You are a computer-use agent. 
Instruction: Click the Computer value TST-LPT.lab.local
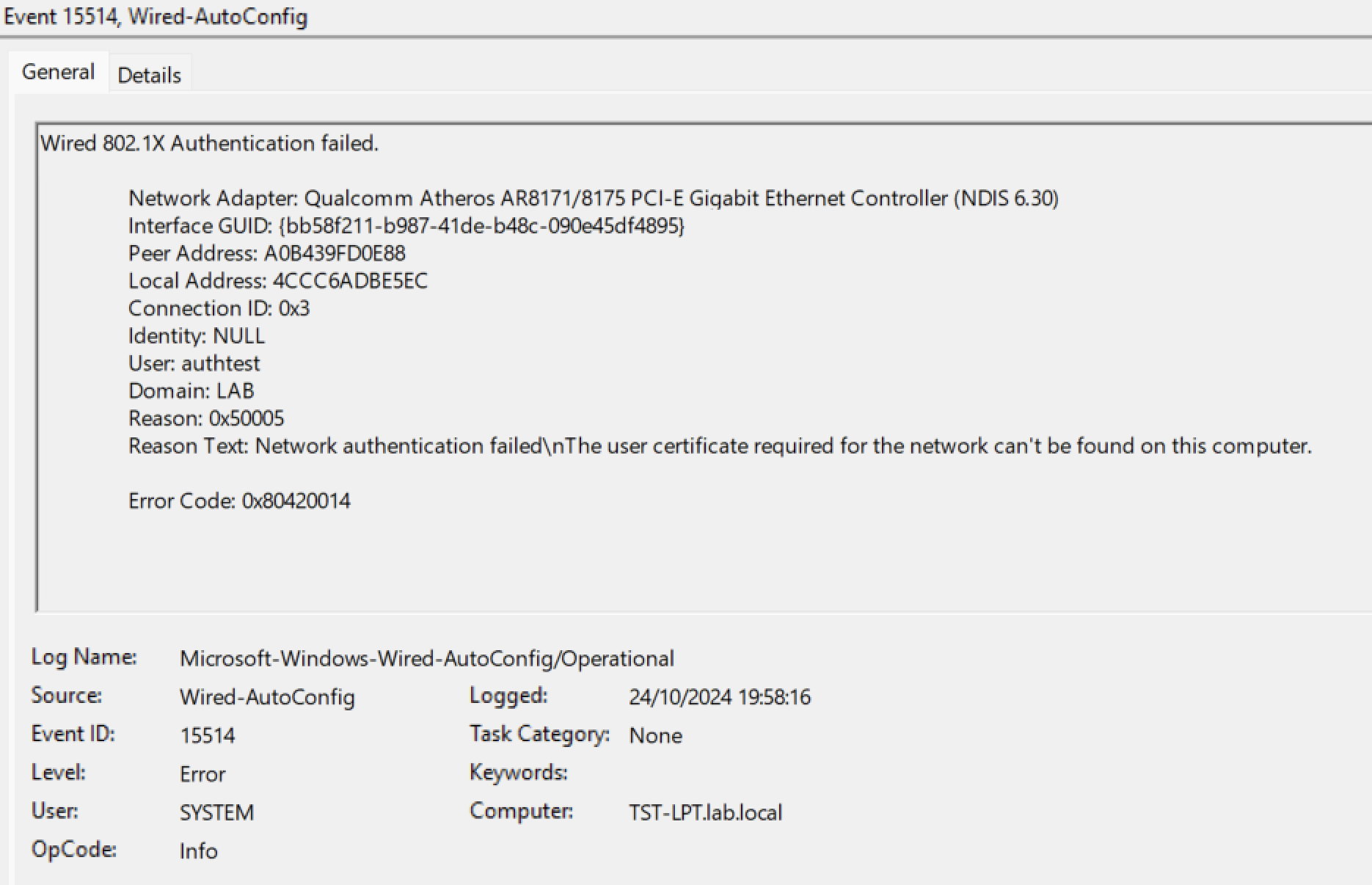705,812
